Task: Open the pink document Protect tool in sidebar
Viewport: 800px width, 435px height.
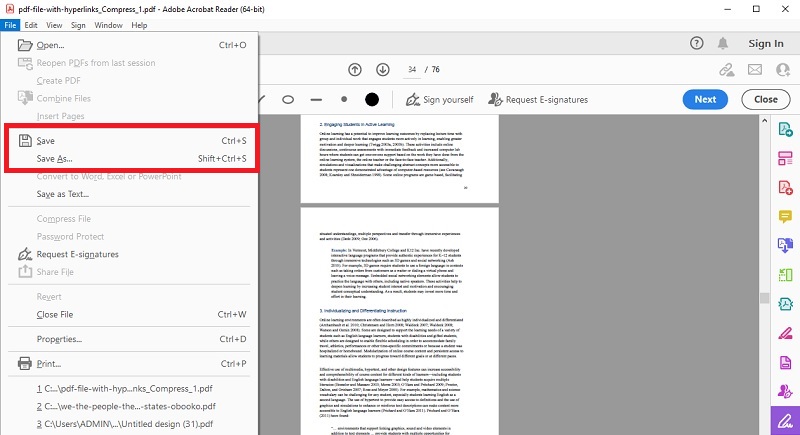Action: [x=785, y=363]
